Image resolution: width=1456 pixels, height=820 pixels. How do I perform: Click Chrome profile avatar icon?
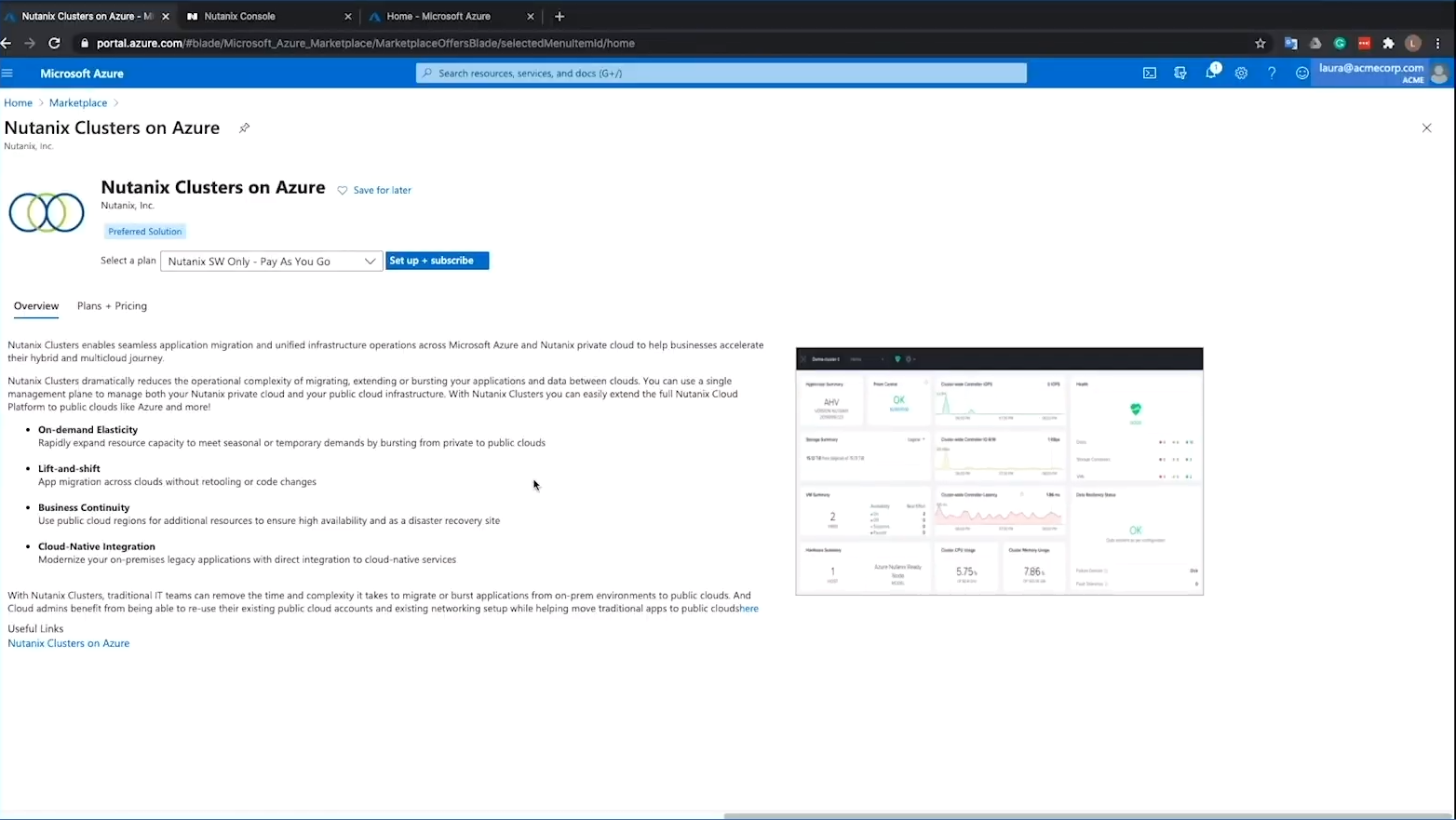click(1413, 44)
